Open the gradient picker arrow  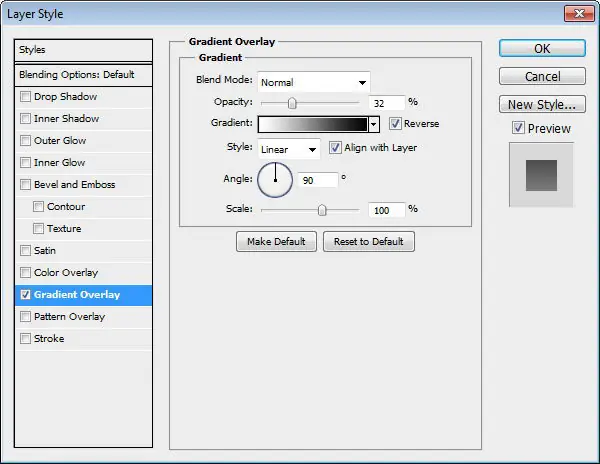click(x=374, y=124)
